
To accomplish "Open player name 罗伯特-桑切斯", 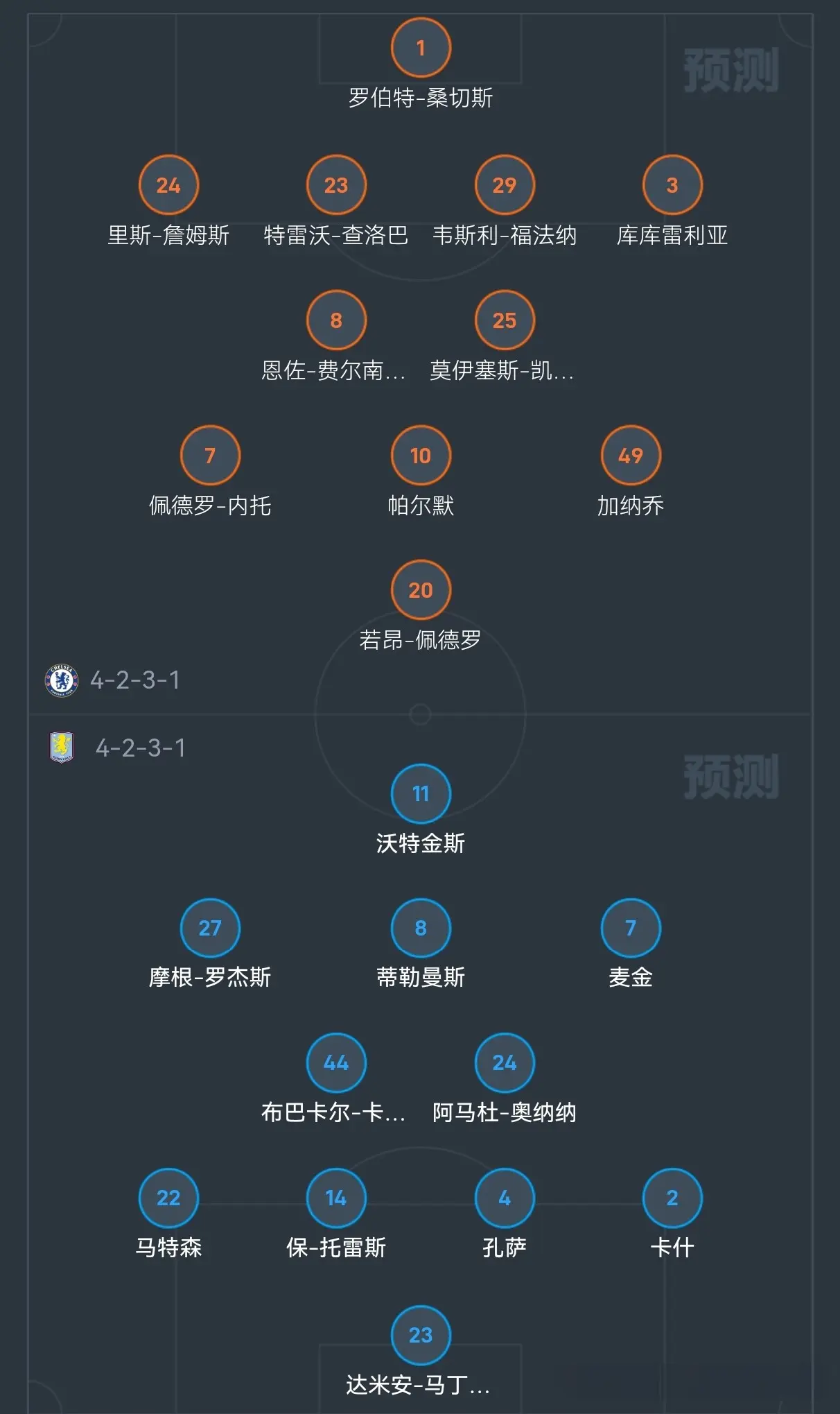I will tap(421, 98).
